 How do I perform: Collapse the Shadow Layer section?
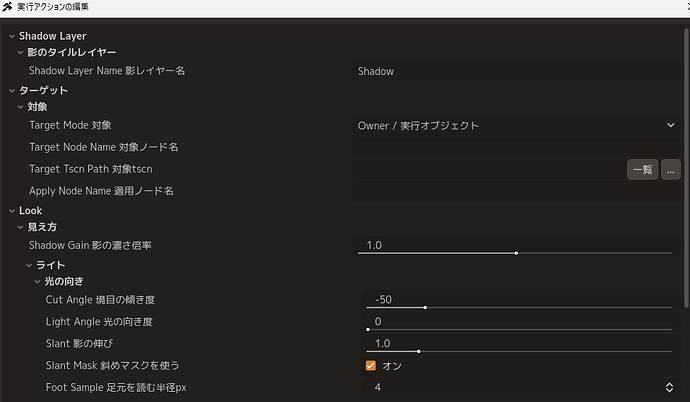[12, 37]
